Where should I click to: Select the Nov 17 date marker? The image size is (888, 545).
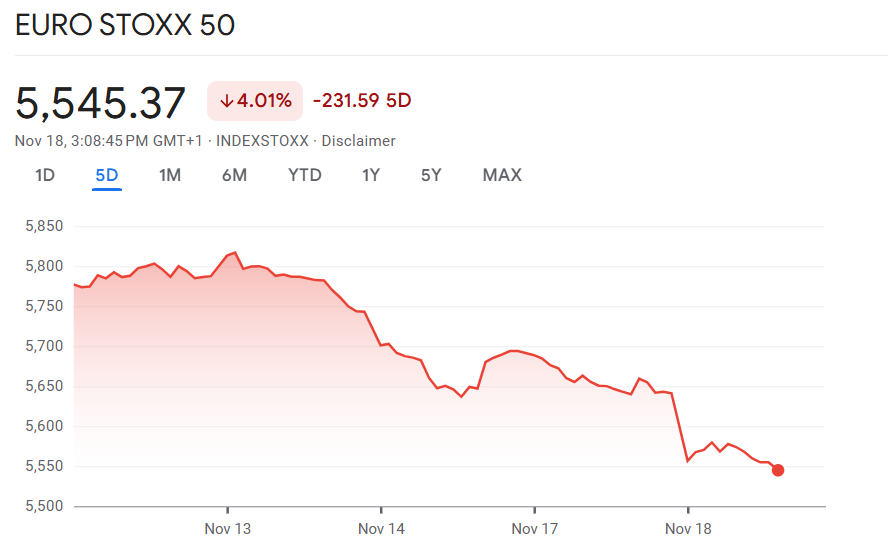pos(534,528)
